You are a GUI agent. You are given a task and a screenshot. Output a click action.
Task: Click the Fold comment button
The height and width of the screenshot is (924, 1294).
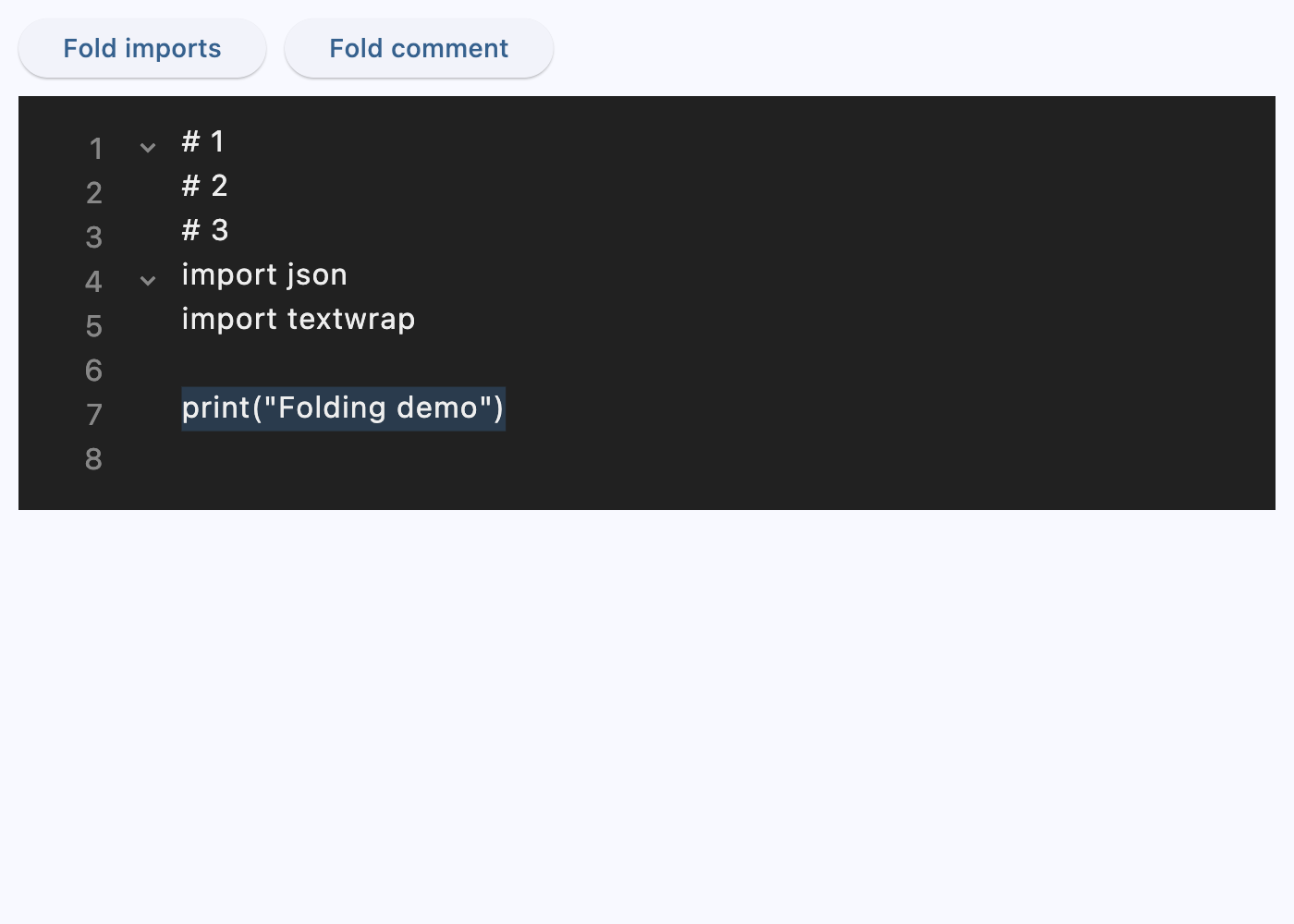click(x=418, y=48)
